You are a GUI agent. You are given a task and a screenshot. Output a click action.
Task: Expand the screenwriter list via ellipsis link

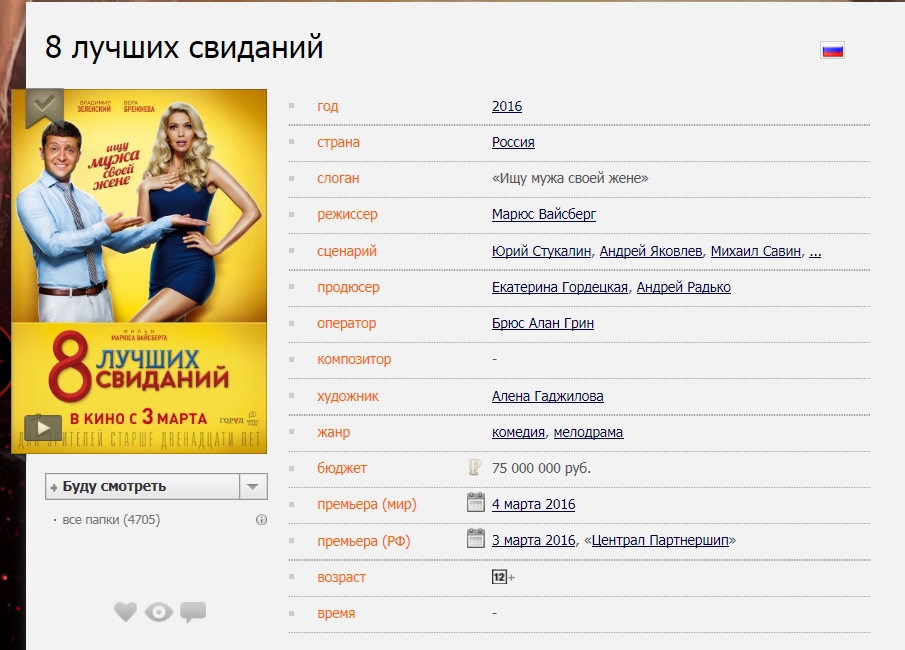tap(815, 251)
